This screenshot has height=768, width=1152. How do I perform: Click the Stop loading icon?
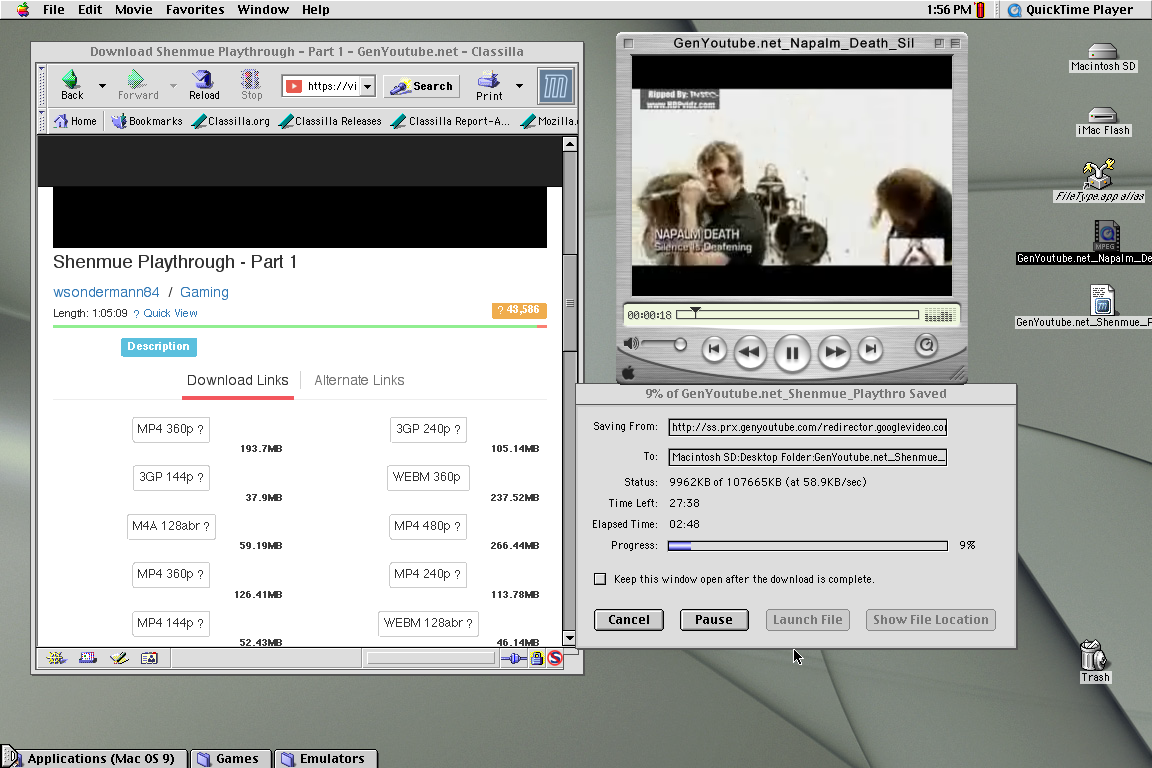(251, 85)
